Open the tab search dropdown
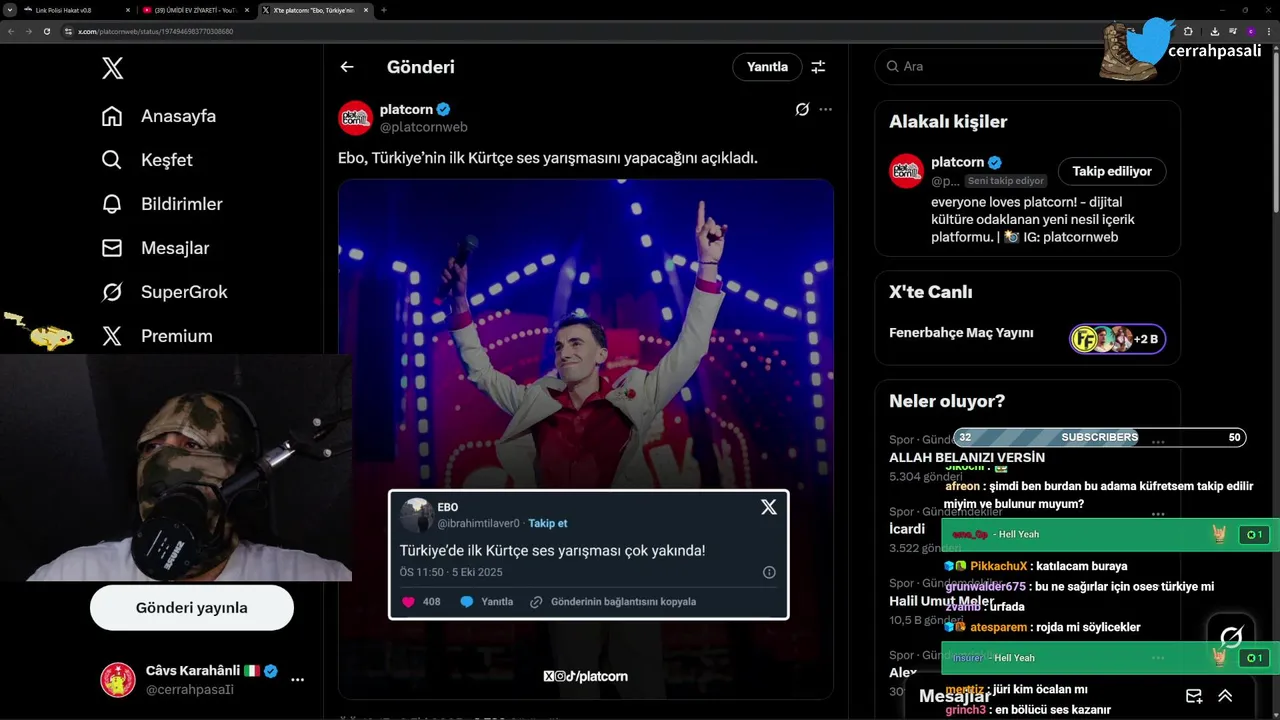The image size is (1280, 720). [9, 10]
